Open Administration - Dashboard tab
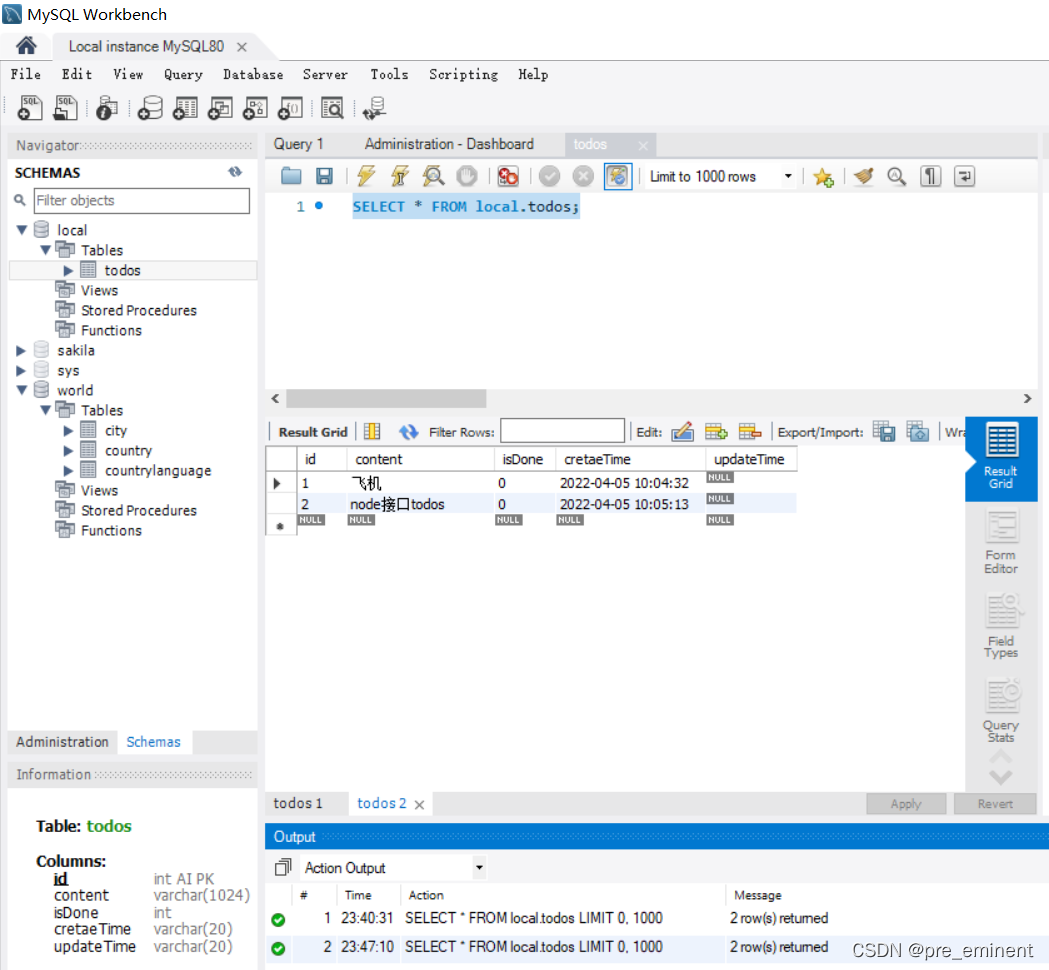The width and height of the screenshot is (1049, 970). click(449, 144)
